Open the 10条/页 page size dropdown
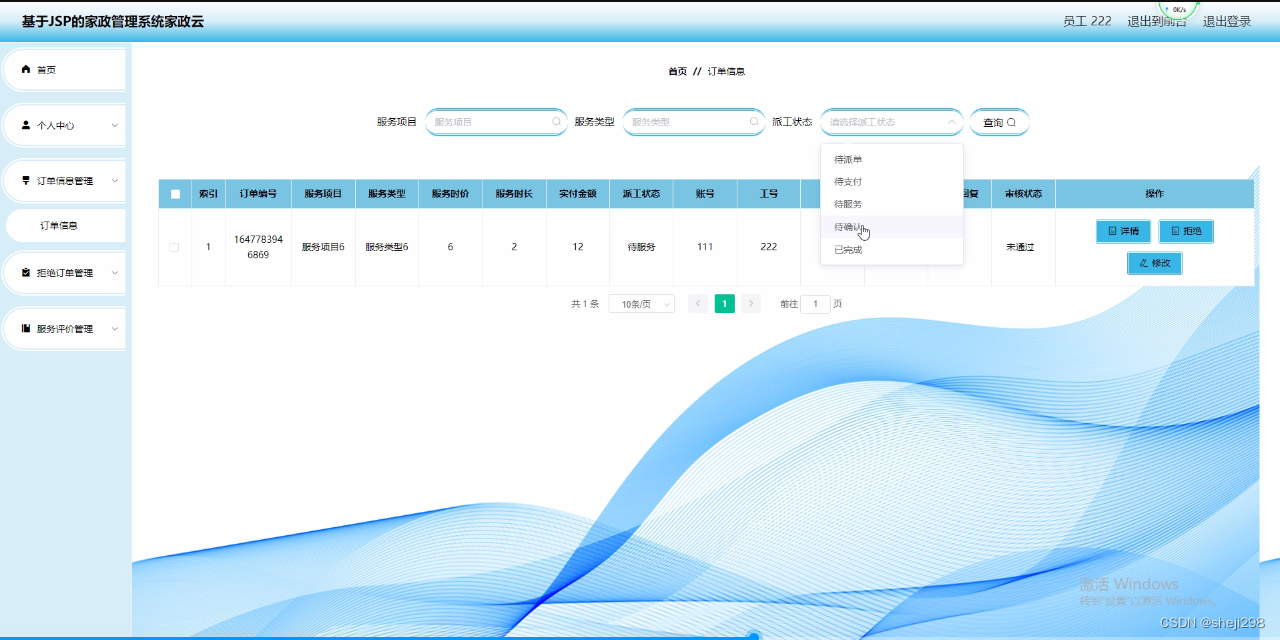 pos(640,303)
